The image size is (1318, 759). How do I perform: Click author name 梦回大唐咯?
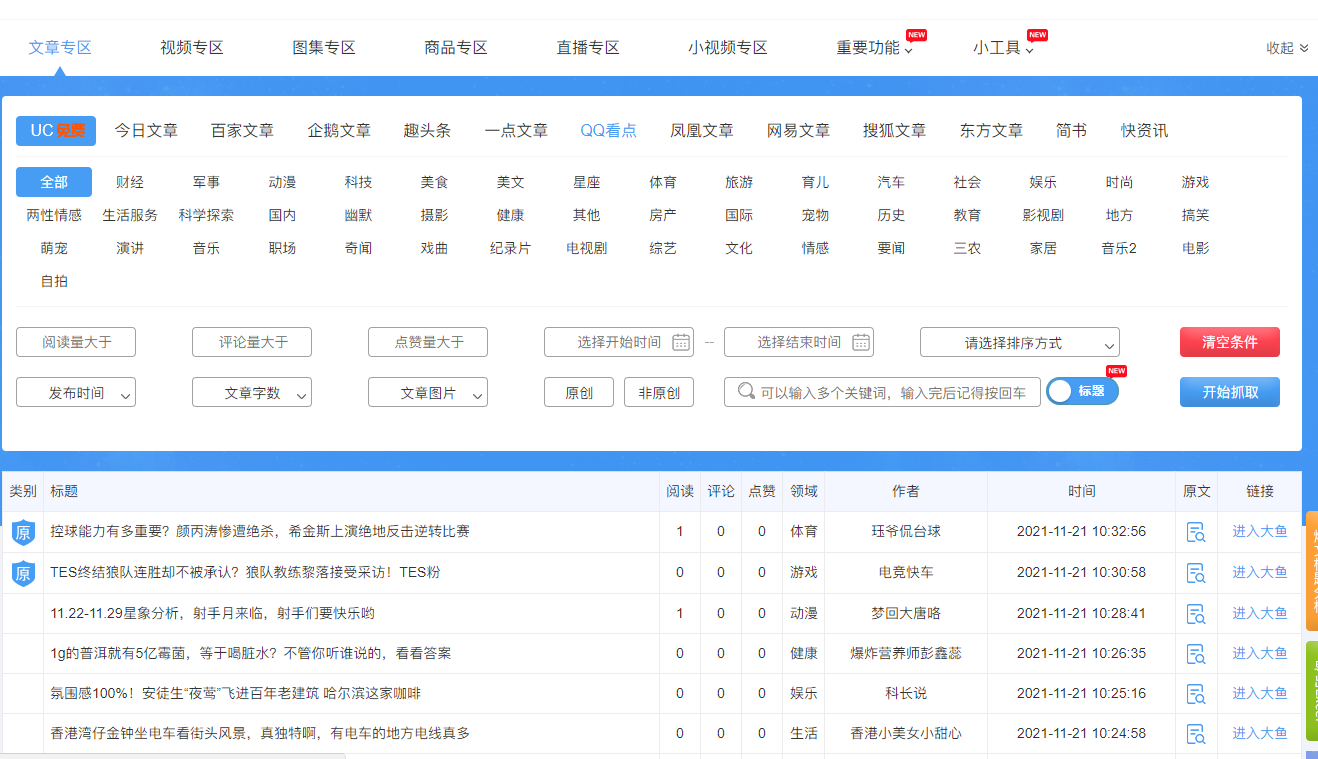(x=906, y=613)
